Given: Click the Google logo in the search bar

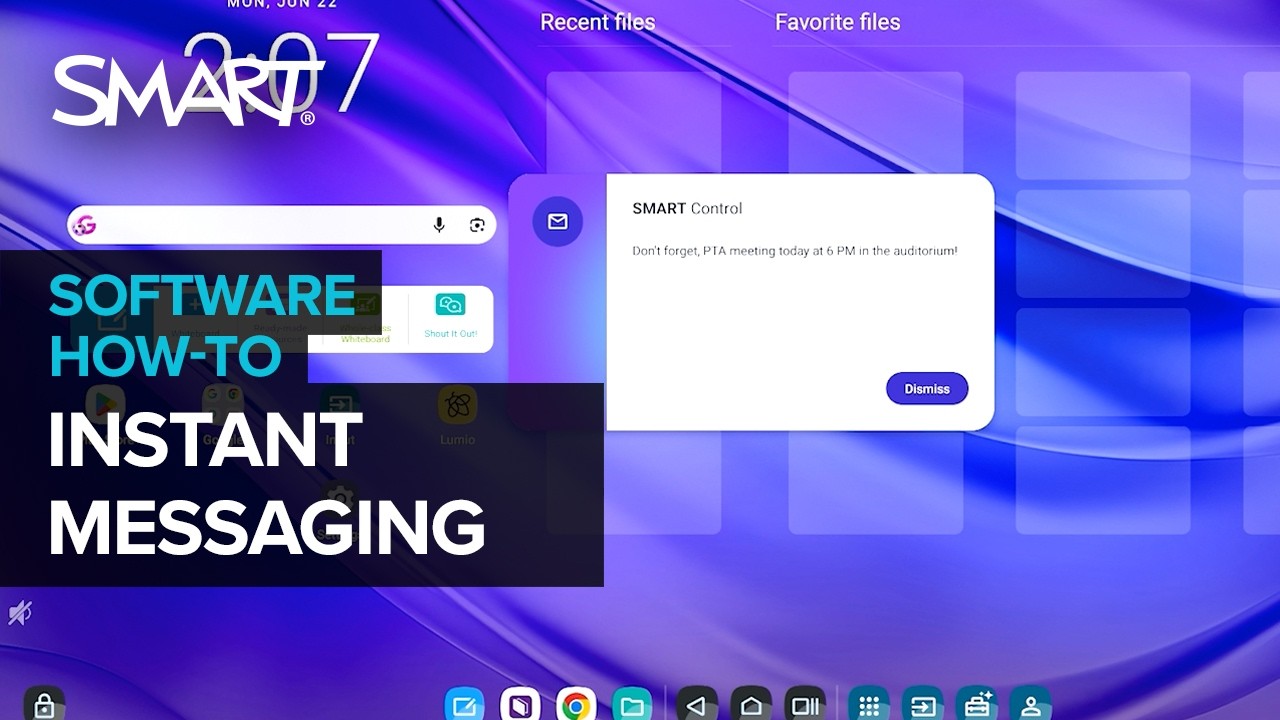Looking at the screenshot, I should point(85,225).
